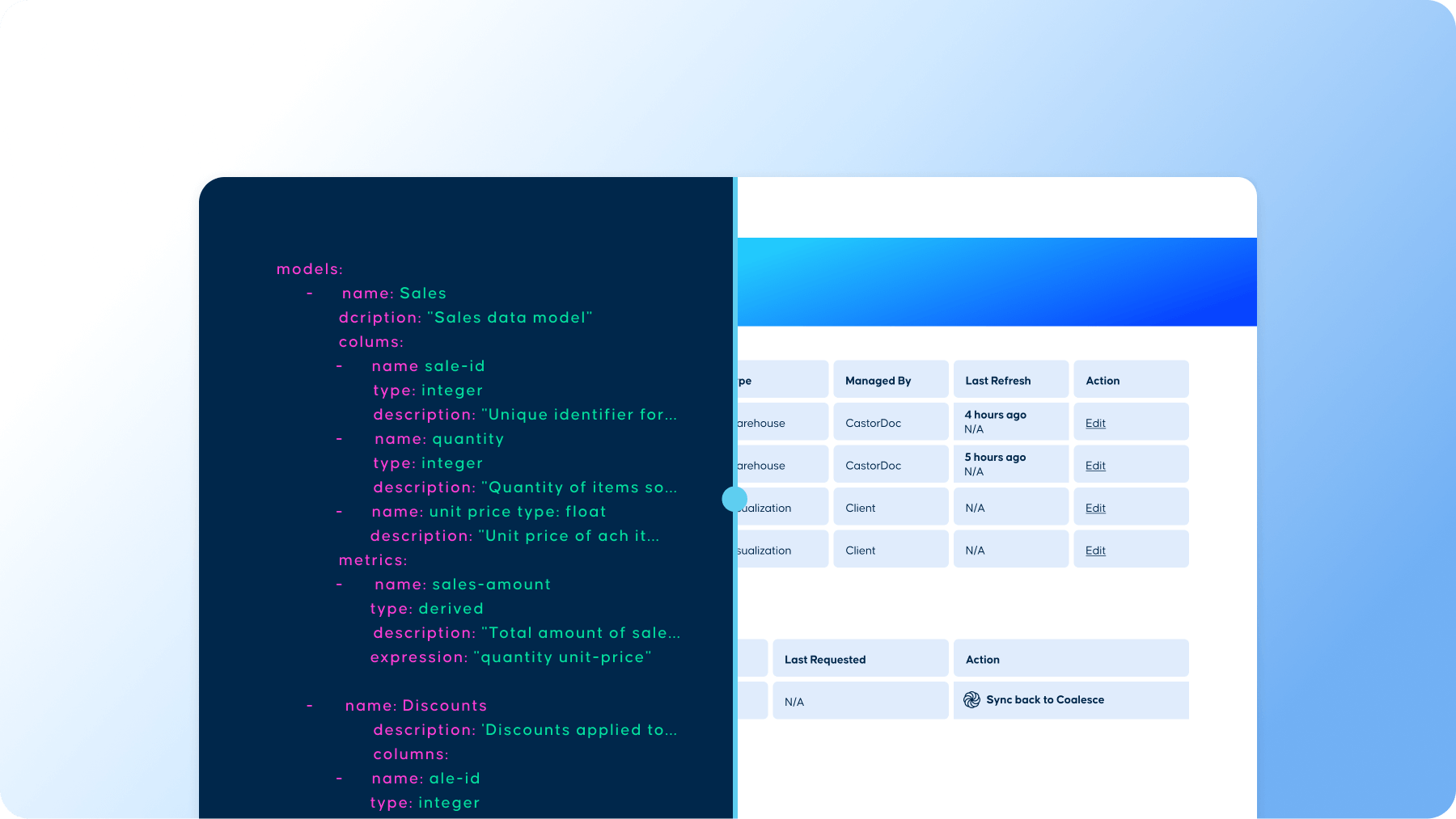This screenshot has width=1456, height=819.
Task: Click the 'models:' line in the code
Action: 310,269
